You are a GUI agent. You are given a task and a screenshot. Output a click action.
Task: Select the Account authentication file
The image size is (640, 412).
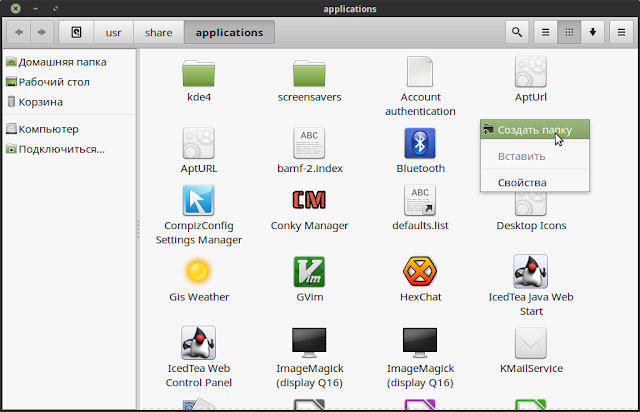pos(420,87)
